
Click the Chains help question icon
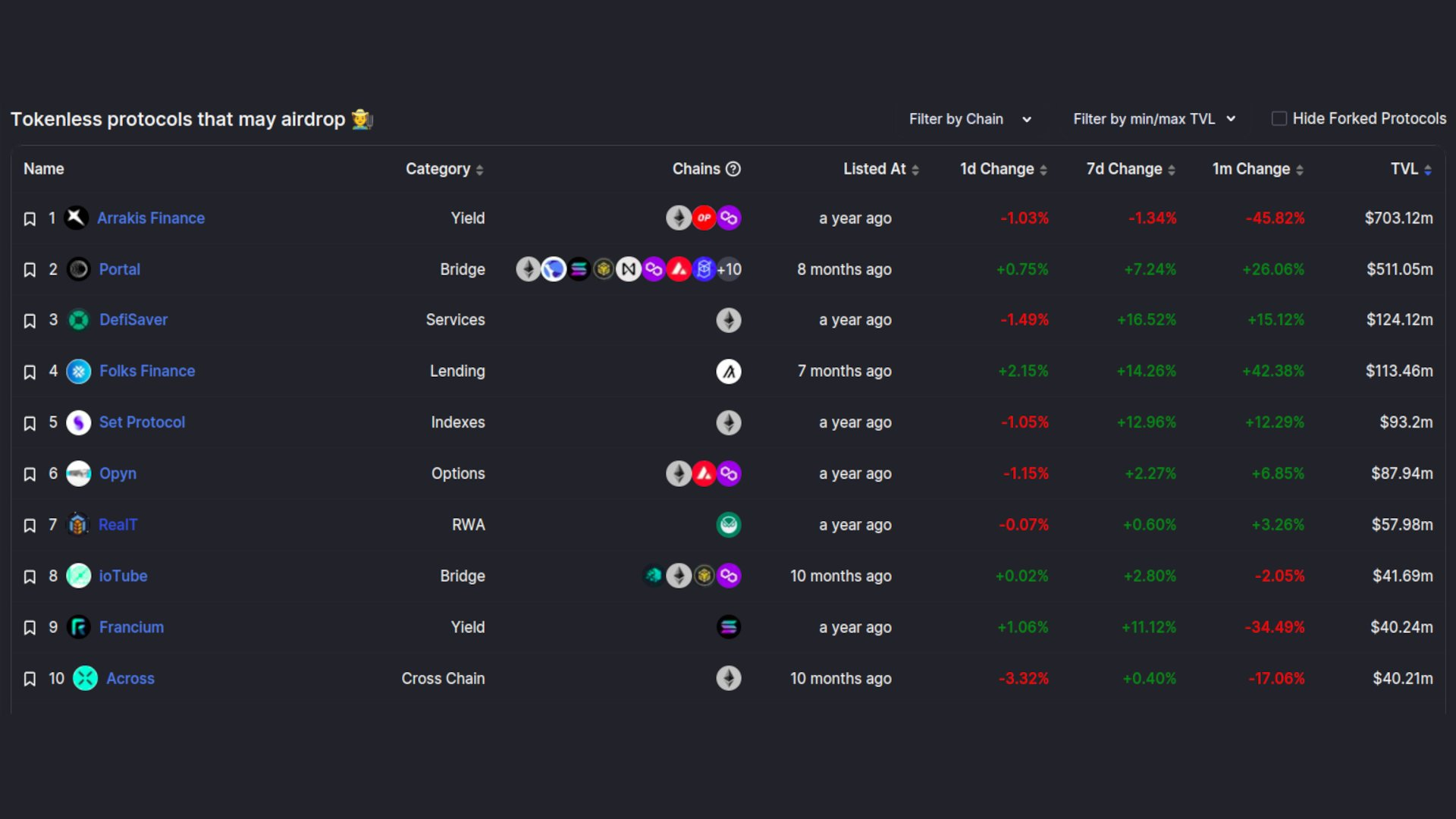pos(733,169)
